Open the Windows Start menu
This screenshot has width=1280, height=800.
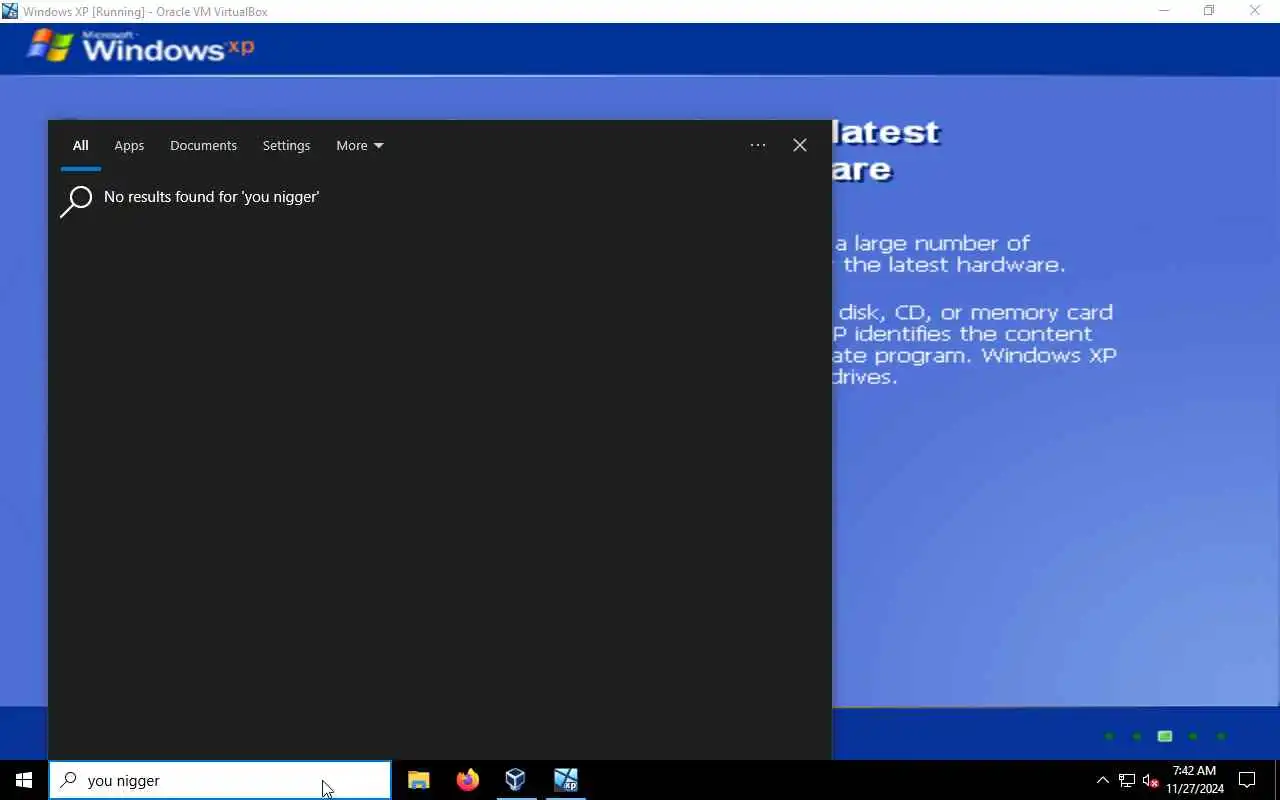pos(24,780)
